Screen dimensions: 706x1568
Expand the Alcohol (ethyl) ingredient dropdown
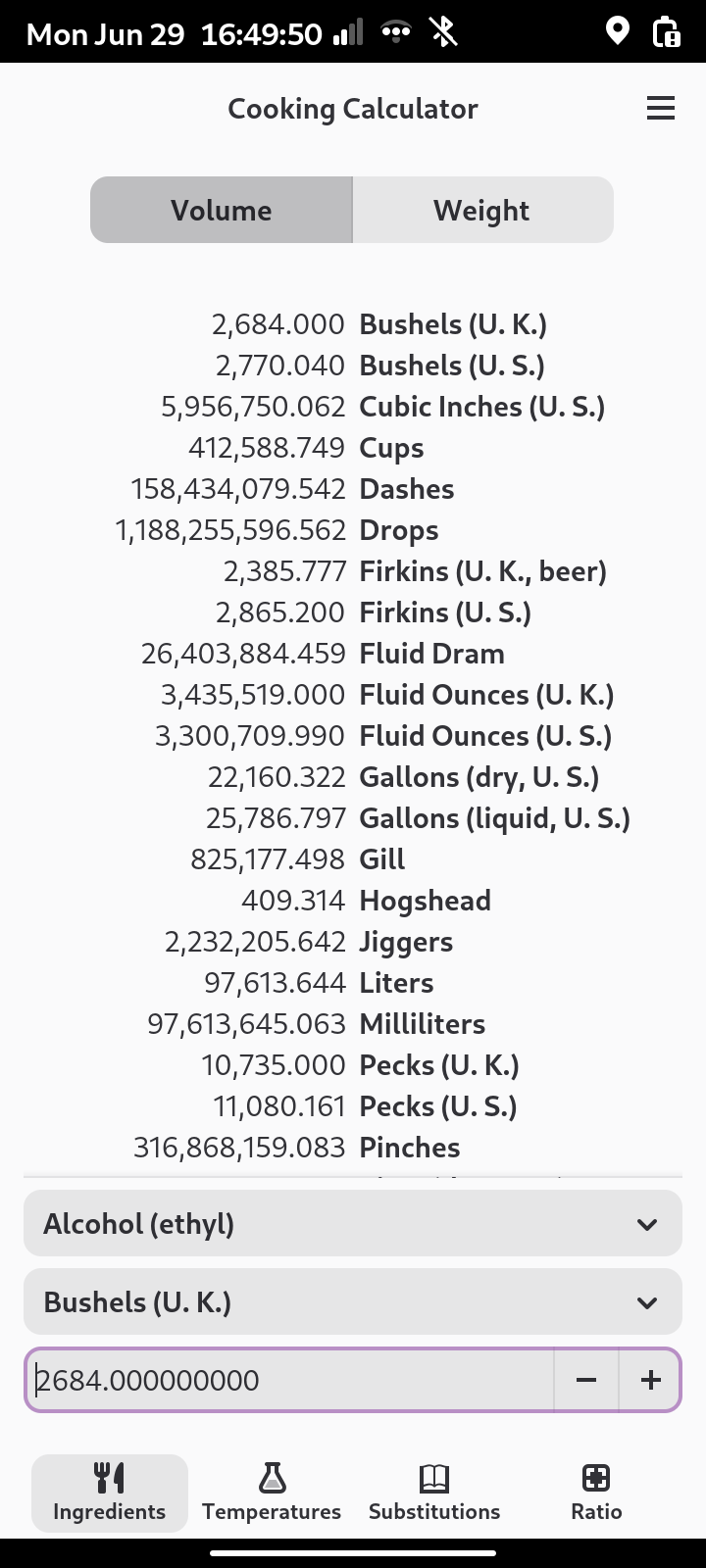pos(353,1223)
